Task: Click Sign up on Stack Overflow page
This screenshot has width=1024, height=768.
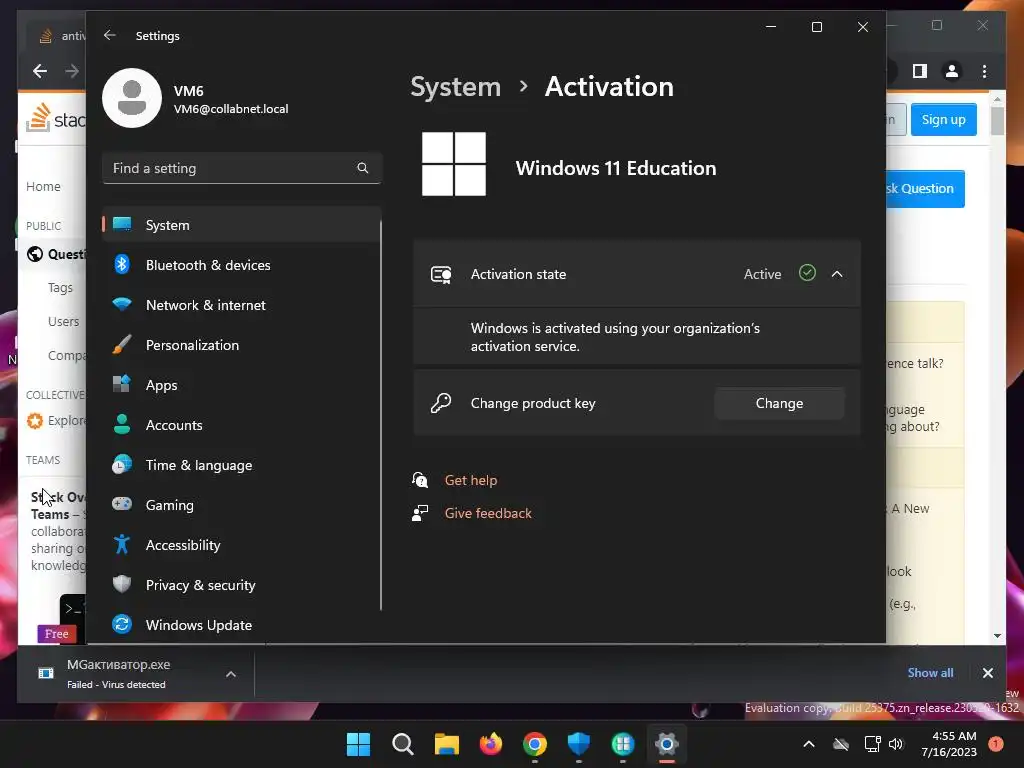Action: (944, 120)
